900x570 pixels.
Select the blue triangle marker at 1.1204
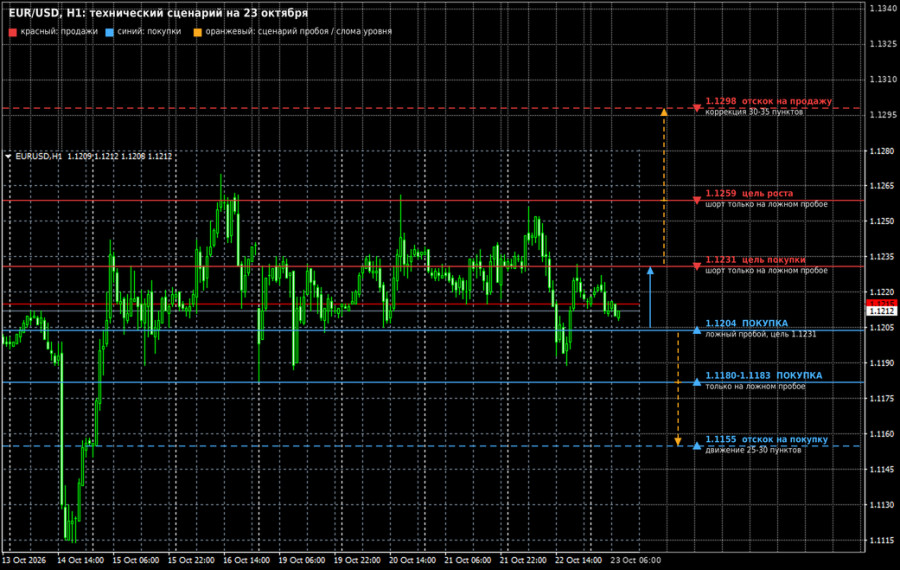[697, 330]
